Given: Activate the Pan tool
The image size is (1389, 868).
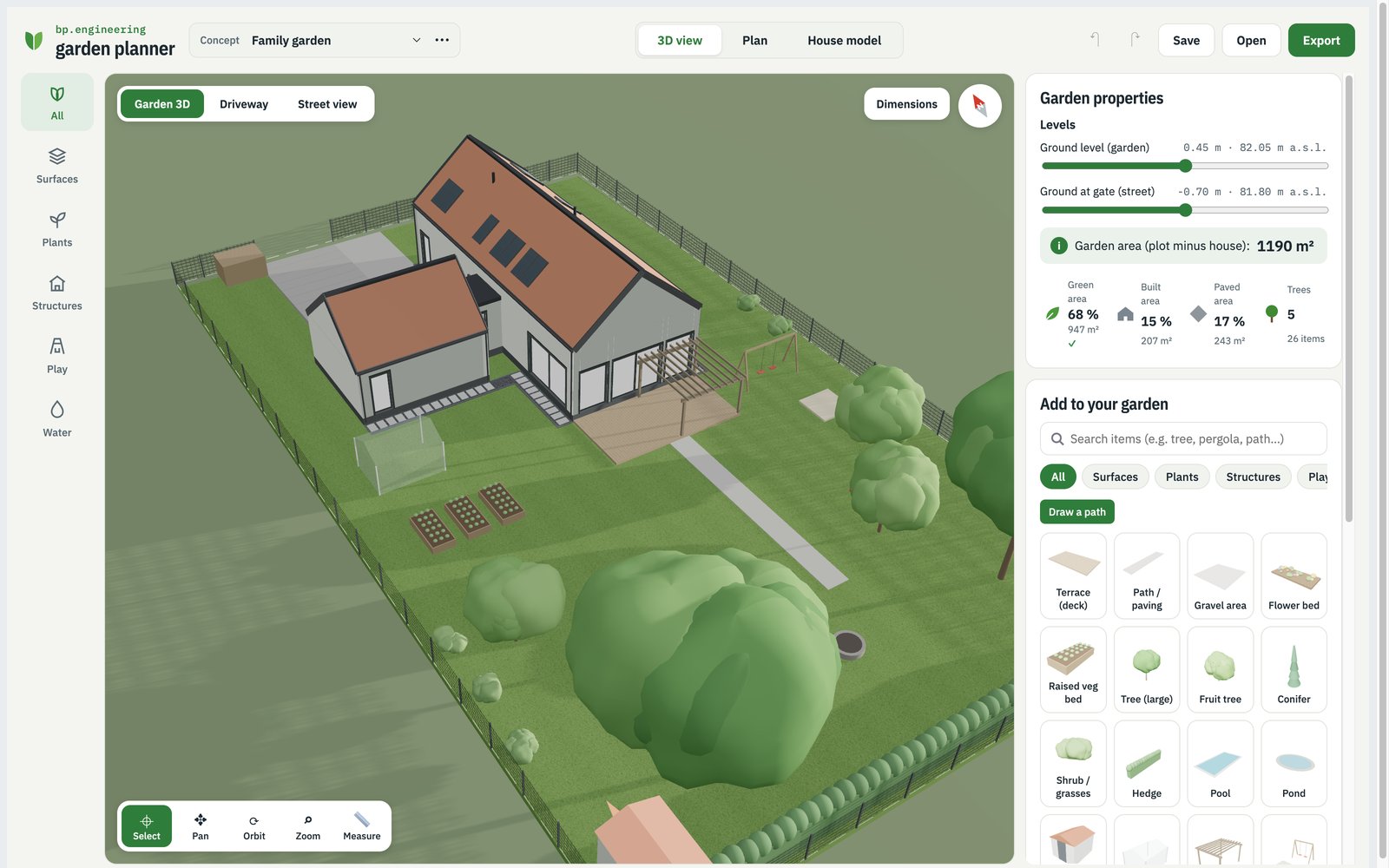Looking at the screenshot, I should tap(201, 826).
